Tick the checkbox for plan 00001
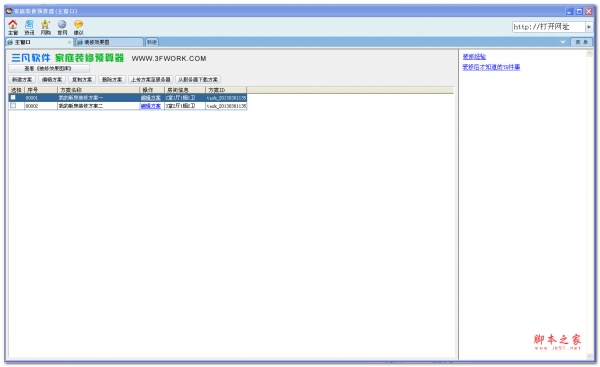 point(13,98)
